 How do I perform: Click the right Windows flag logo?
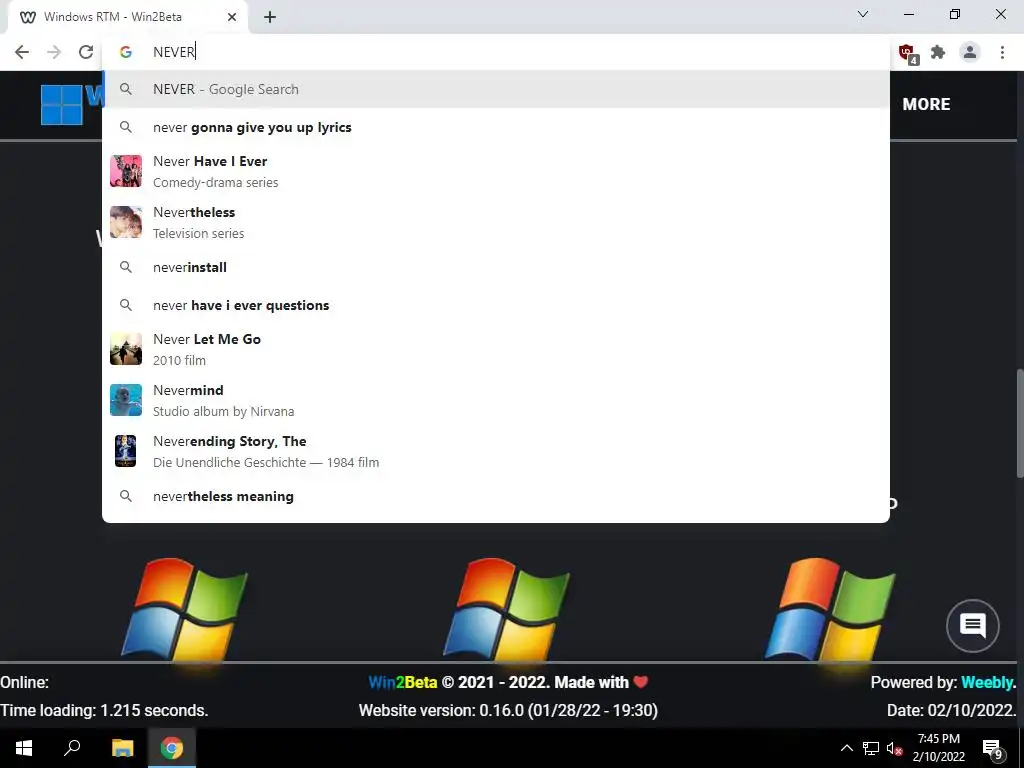click(x=829, y=611)
